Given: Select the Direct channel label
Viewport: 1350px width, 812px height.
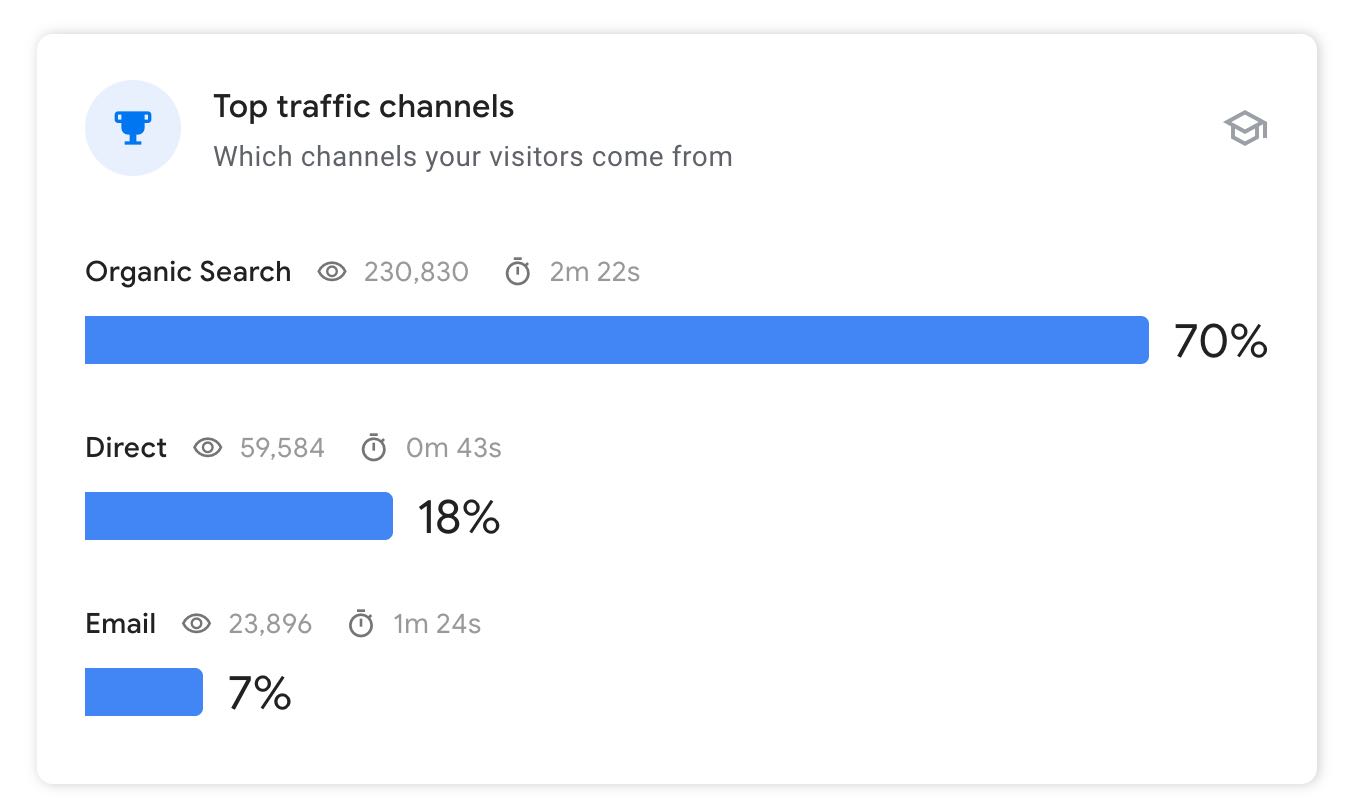Looking at the screenshot, I should (126, 448).
